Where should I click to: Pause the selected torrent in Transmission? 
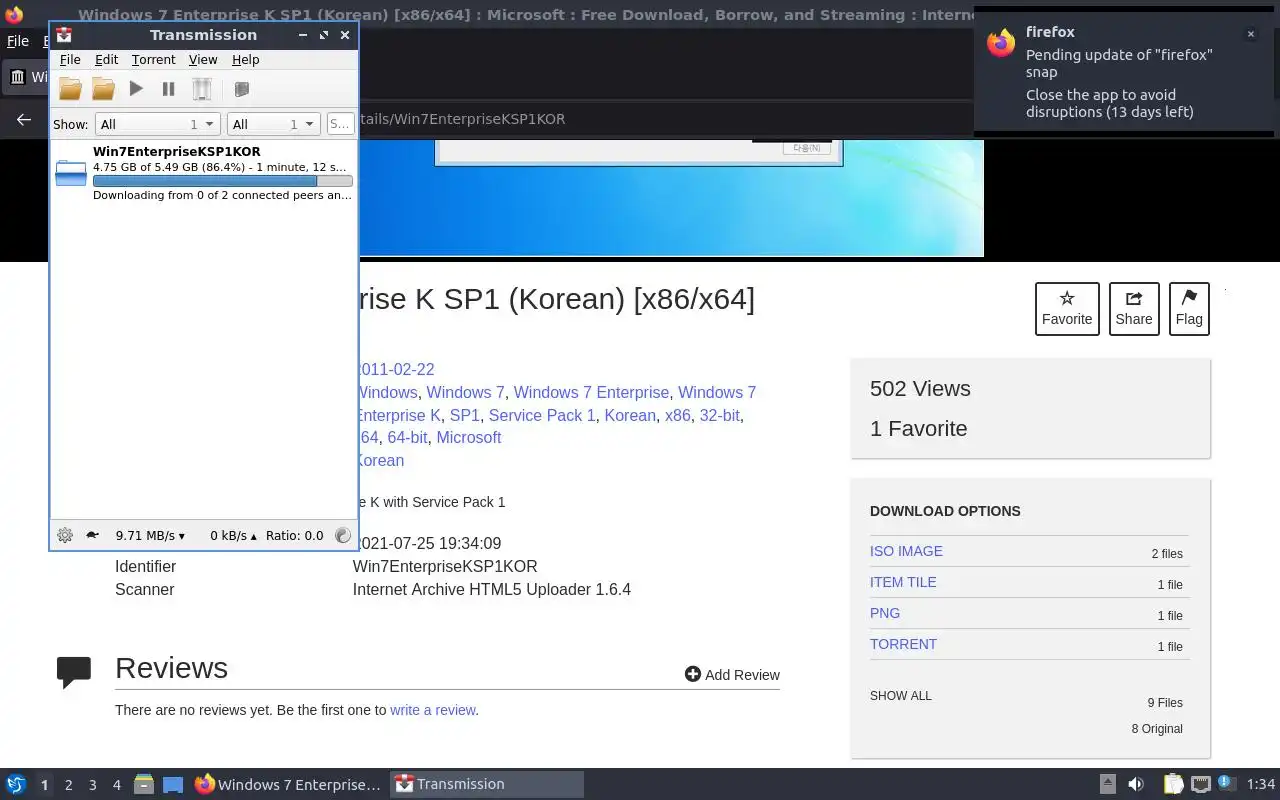pos(168,89)
